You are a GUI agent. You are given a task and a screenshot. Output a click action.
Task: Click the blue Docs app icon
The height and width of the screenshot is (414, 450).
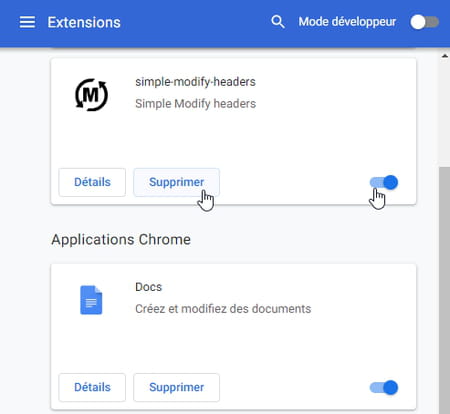(91, 300)
